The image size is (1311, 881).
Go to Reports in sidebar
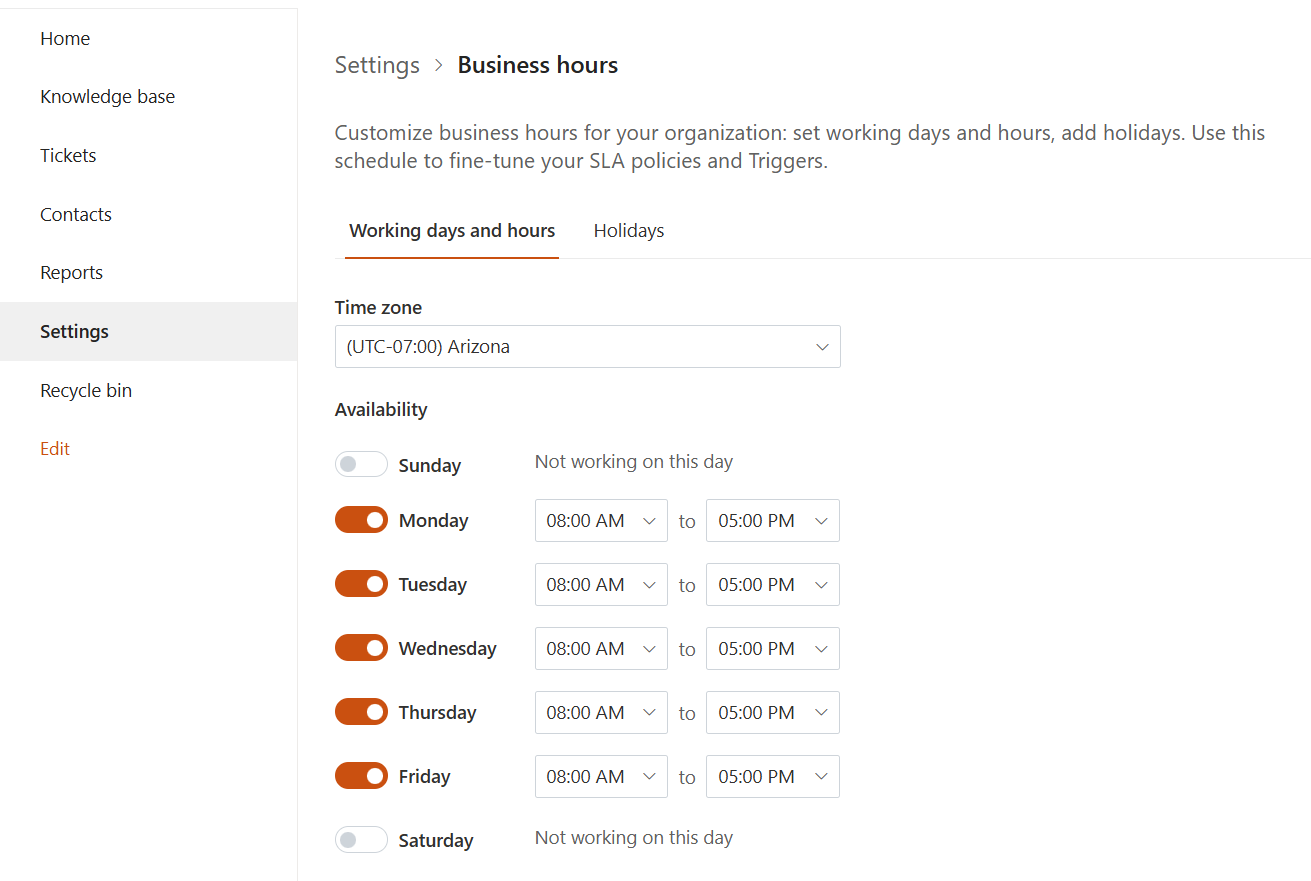[x=71, y=273]
